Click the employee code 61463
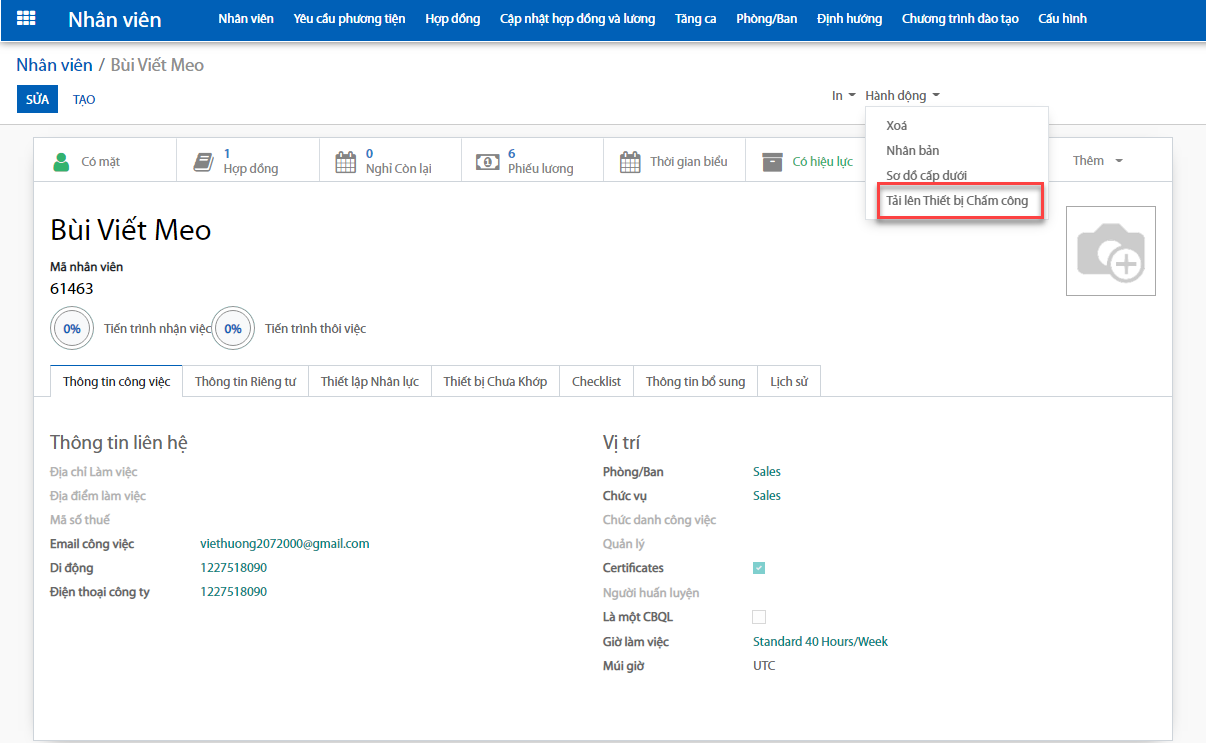The width and height of the screenshot is (1206, 743). [x=72, y=289]
